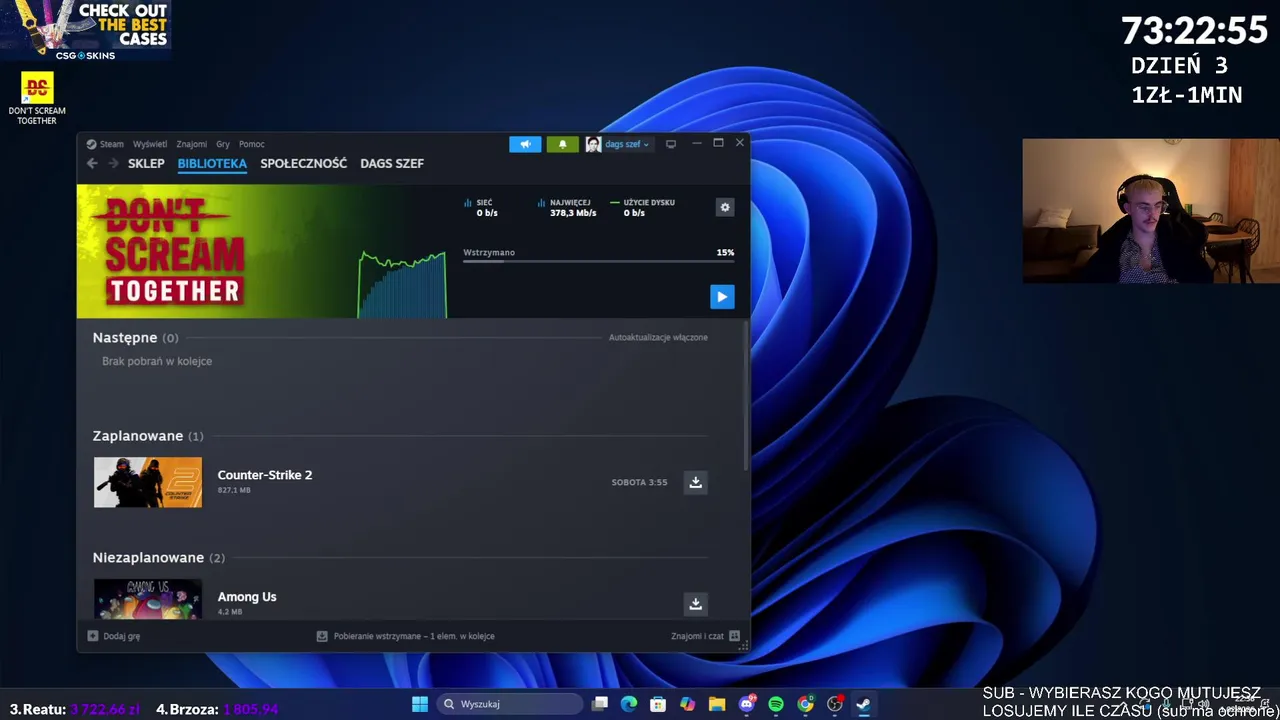
Task: Click the downloads status icon in footer
Action: pyautogui.click(x=322, y=636)
